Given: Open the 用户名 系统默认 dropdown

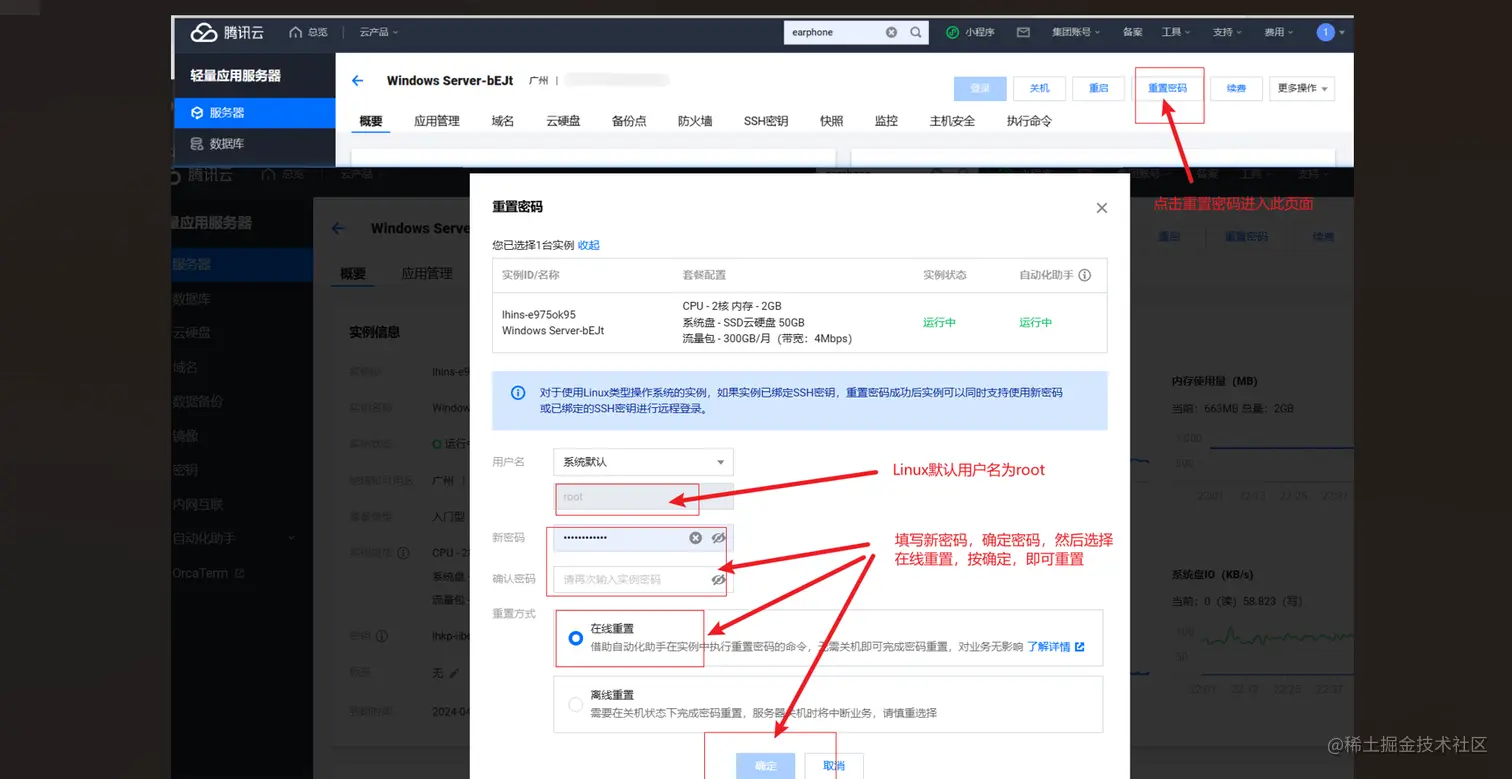Looking at the screenshot, I should point(643,462).
